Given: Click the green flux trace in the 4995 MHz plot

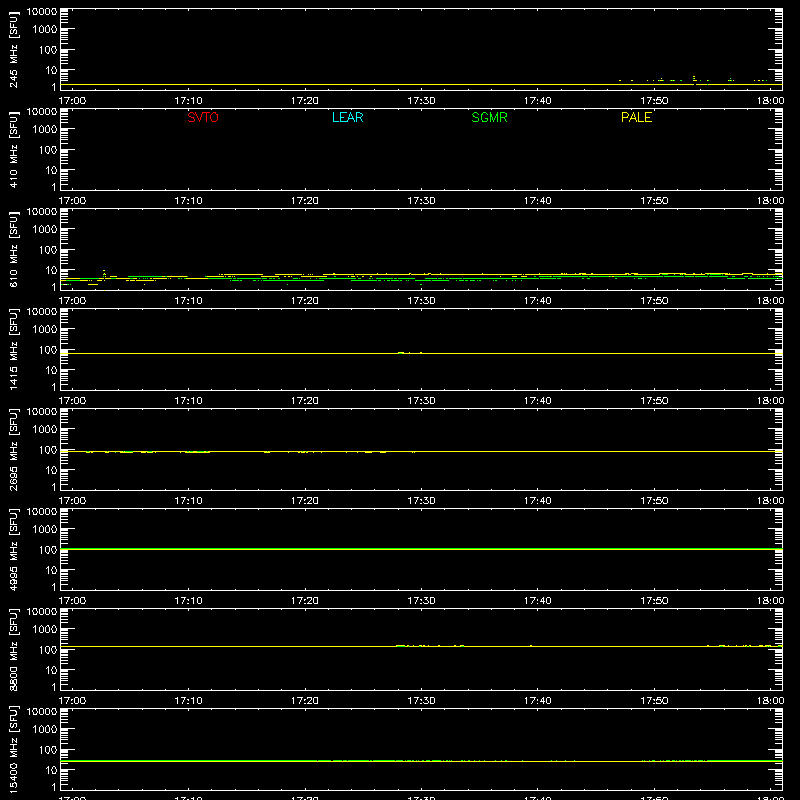Looking at the screenshot, I should tap(421, 549).
